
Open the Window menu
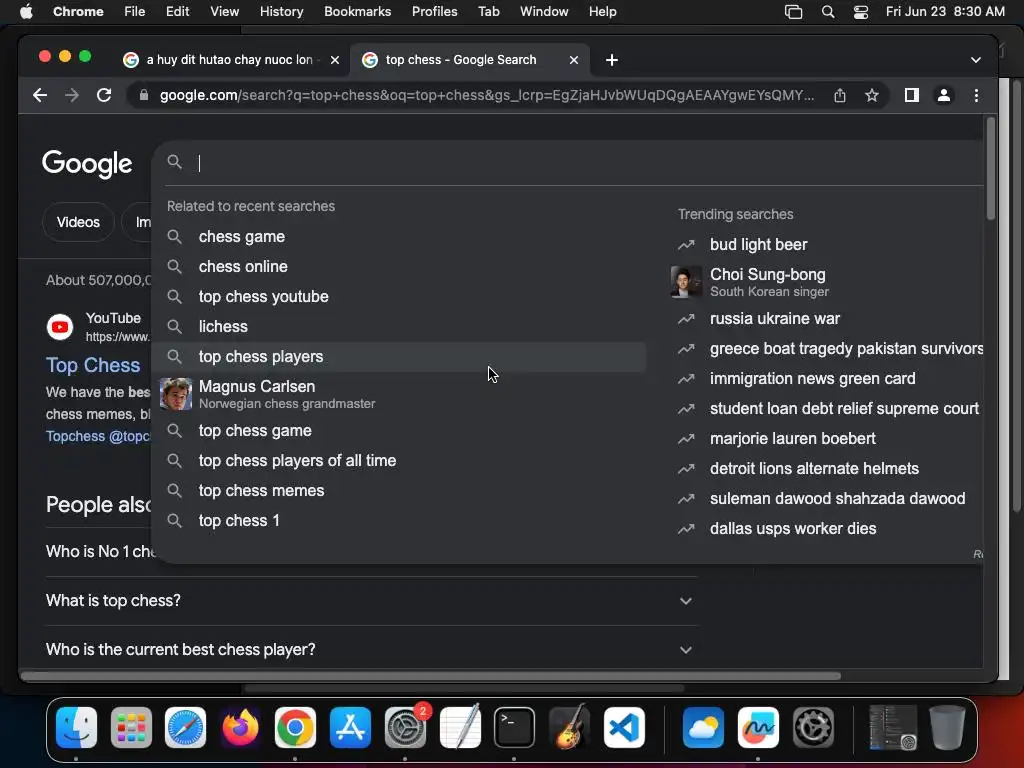point(544,12)
